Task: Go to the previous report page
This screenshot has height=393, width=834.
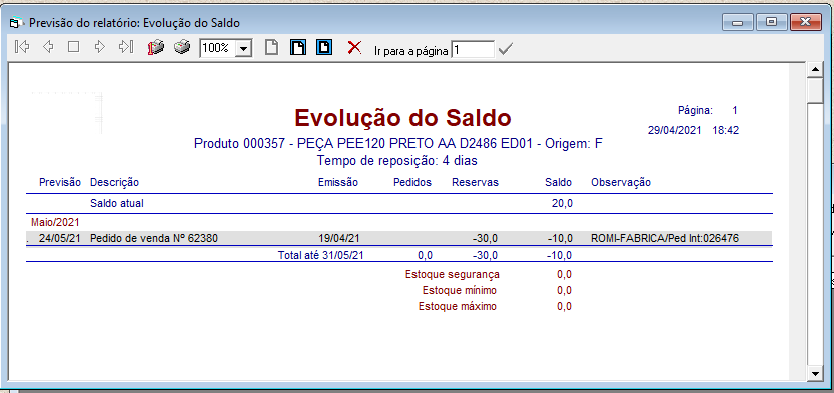Action: point(48,47)
